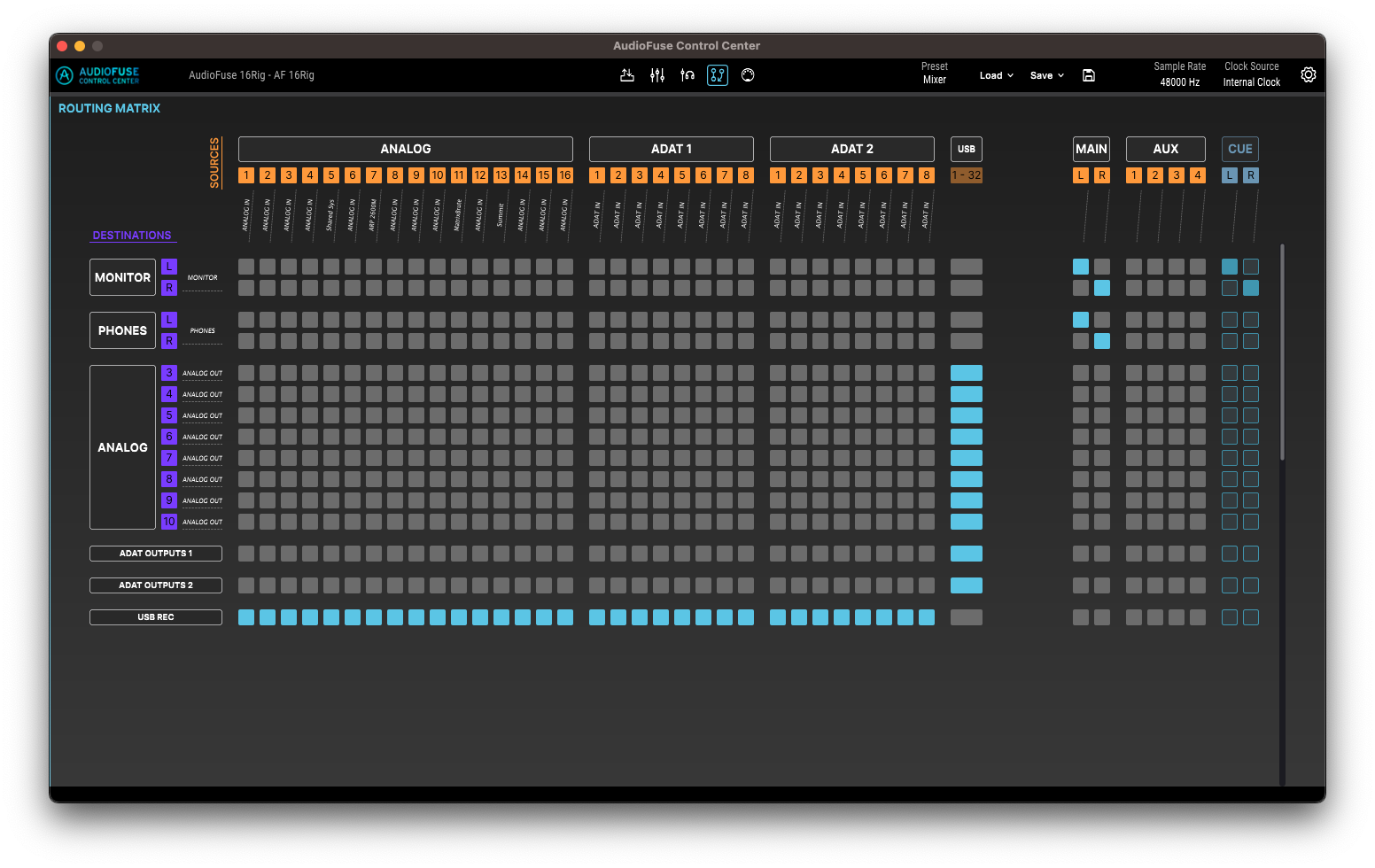Select the ADAT 1 sources header

(672, 149)
